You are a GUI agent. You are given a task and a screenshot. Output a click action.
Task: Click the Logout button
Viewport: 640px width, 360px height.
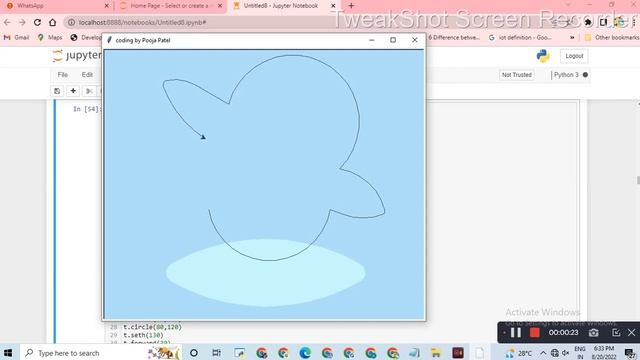coord(574,56)
